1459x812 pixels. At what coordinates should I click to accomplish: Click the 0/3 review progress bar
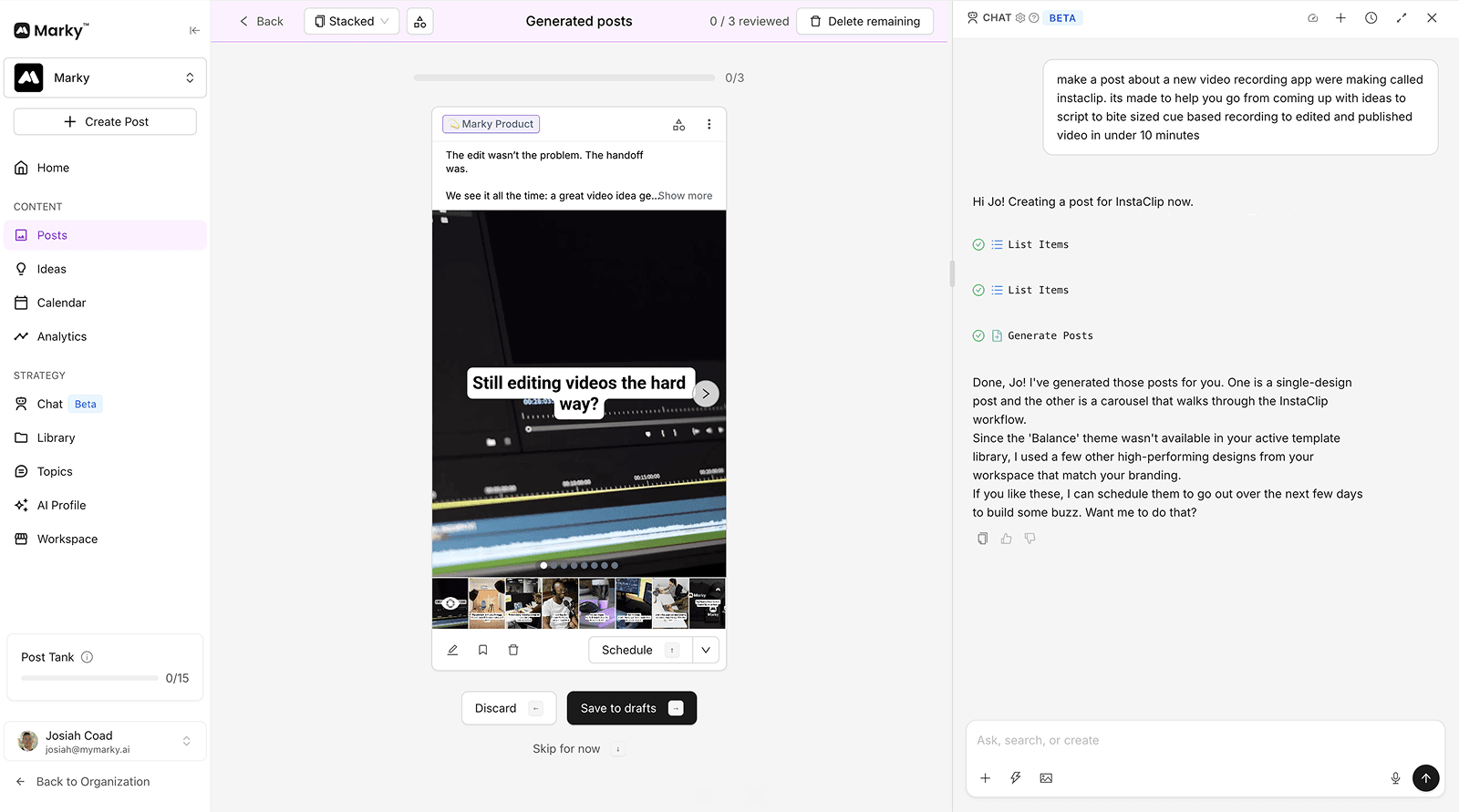pos(564,77)
